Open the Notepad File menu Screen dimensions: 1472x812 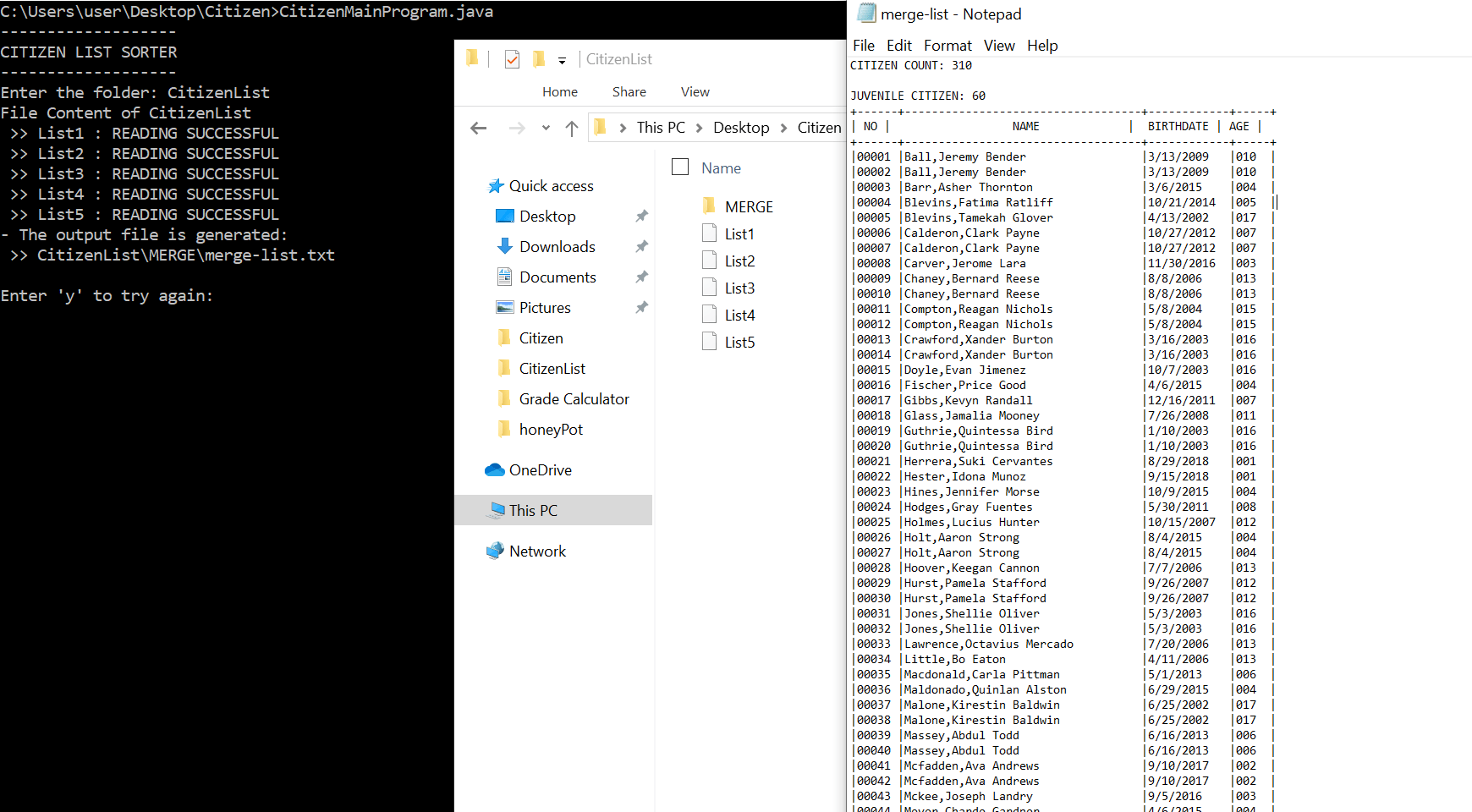click(x=864, y=46)
